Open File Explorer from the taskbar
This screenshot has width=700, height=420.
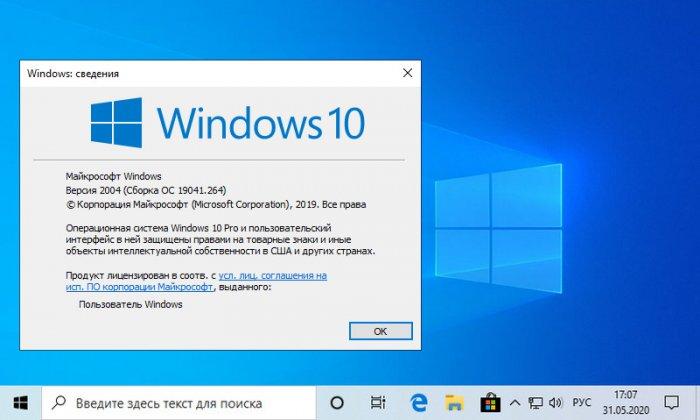[454, 403]
